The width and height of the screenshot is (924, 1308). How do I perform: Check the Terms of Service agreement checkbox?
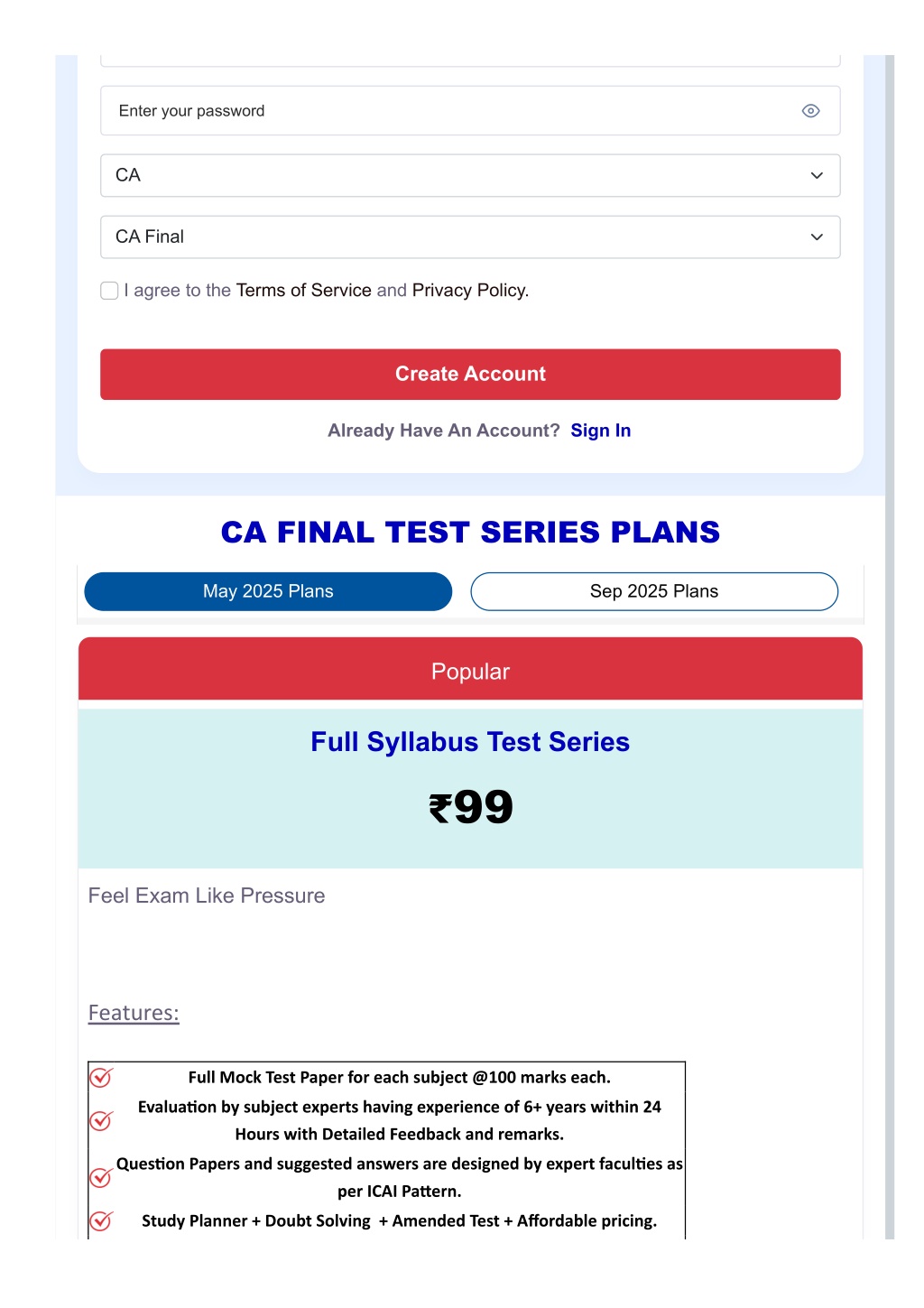click(x=109, y=291)
